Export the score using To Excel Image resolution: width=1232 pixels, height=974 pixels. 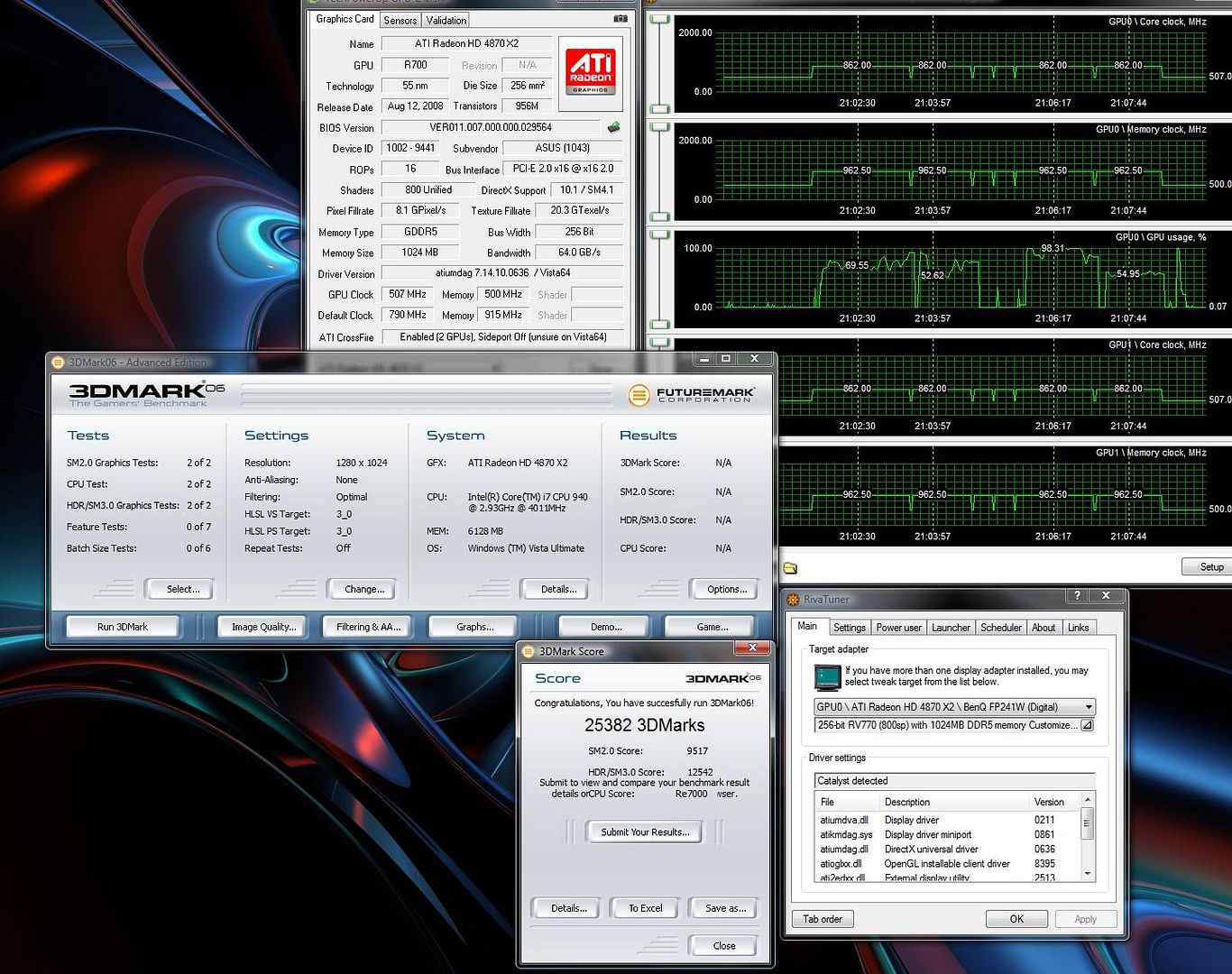coord(645,908)
